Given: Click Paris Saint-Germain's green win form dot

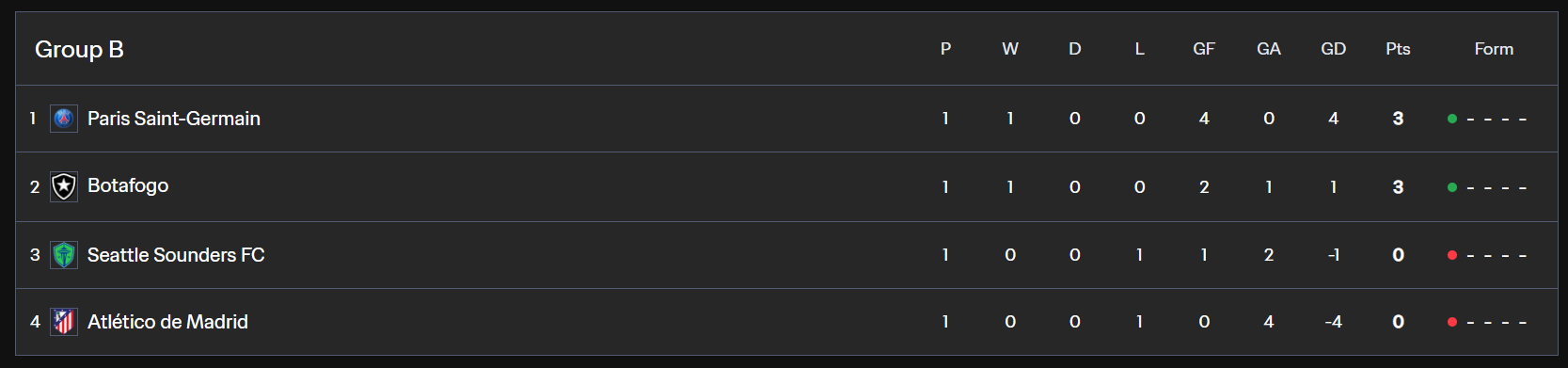Looking at the screenshot, I should (1452, 119).
